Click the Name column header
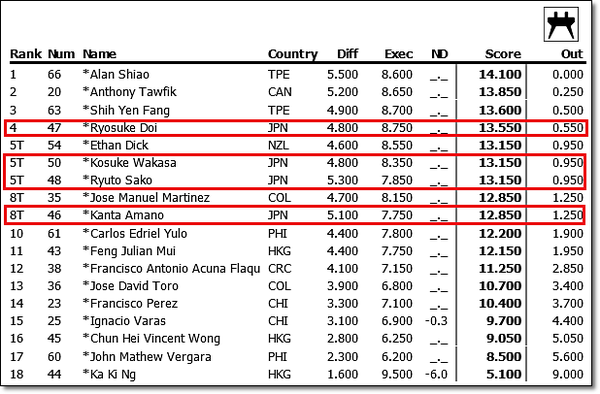The image size is (600, 394). click(x=99, y=54)
